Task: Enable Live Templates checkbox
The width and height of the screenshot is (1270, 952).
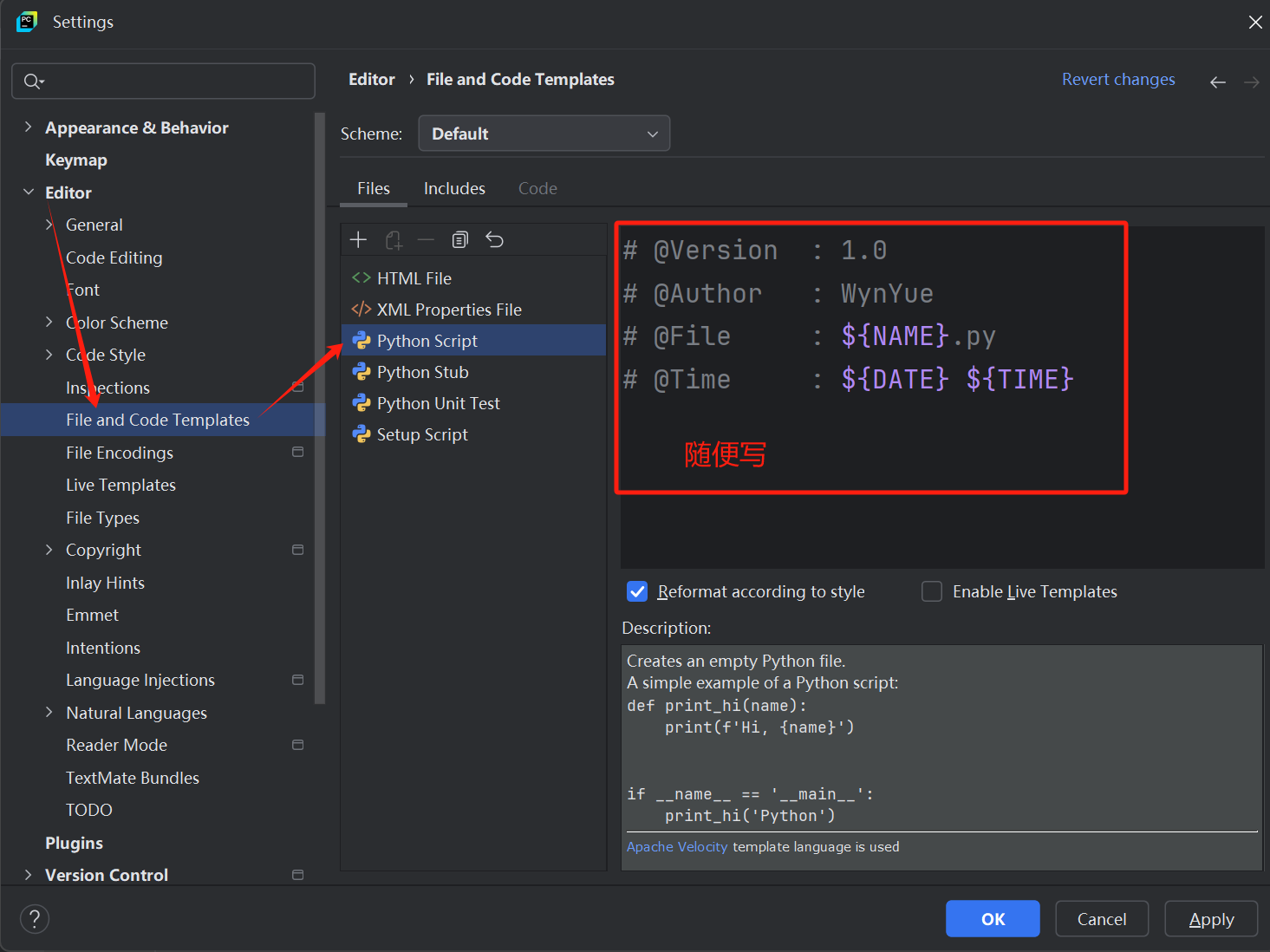Action: [x=932, y=591]
